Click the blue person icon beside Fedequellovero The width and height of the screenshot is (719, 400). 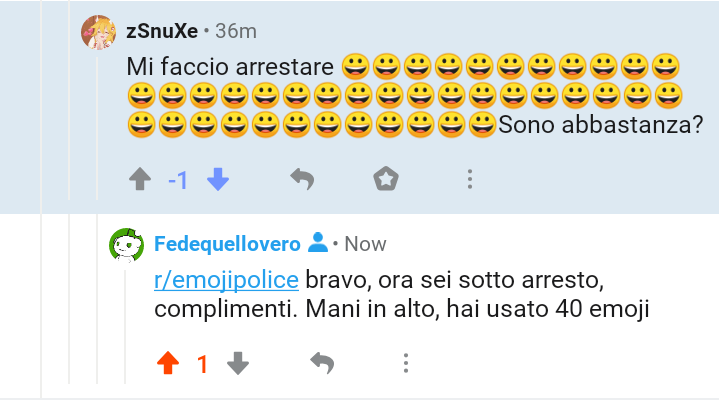click(318, 243)
